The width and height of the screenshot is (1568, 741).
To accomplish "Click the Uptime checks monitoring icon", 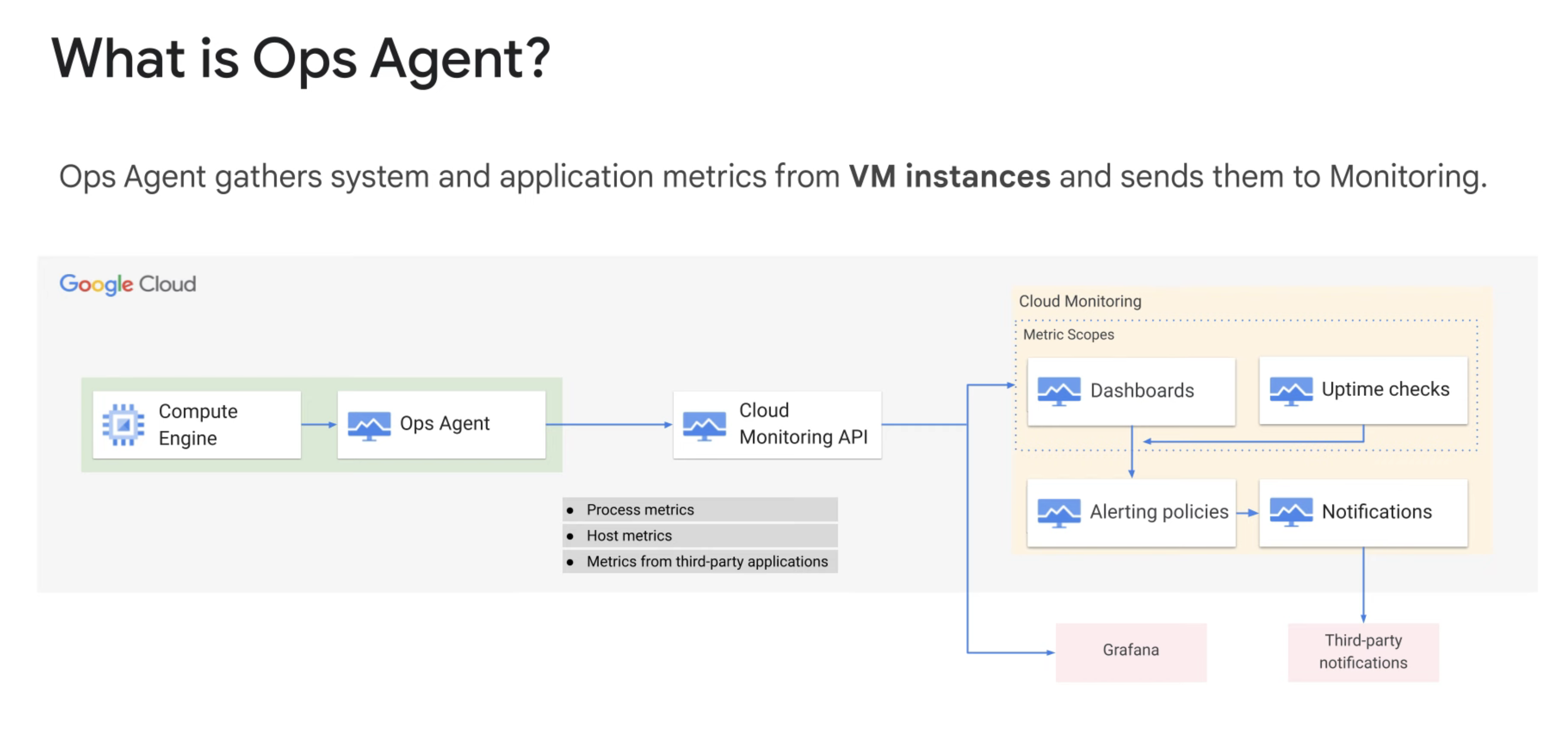I will (1291, 391).
